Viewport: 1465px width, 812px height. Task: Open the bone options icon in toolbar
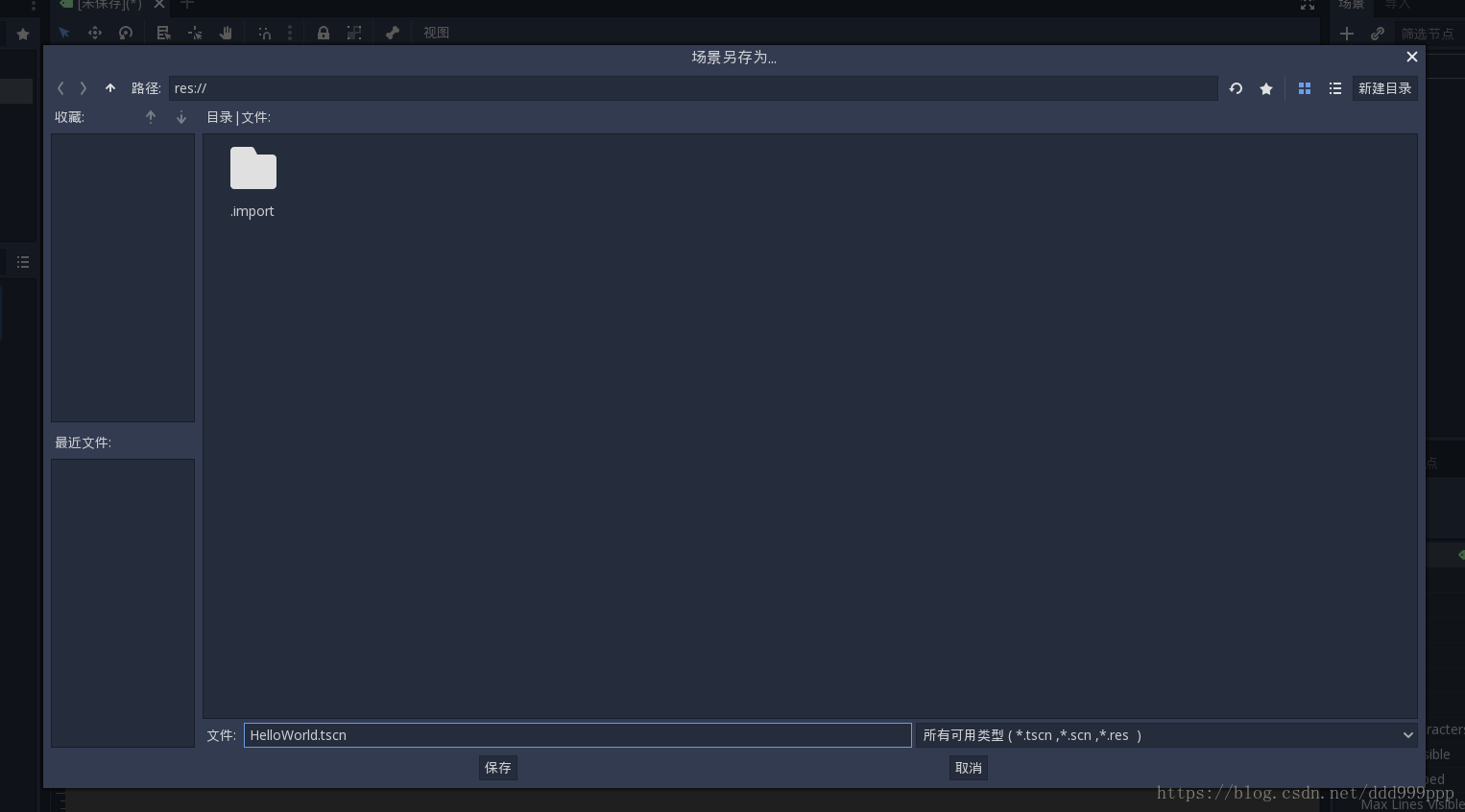[393, 33]
